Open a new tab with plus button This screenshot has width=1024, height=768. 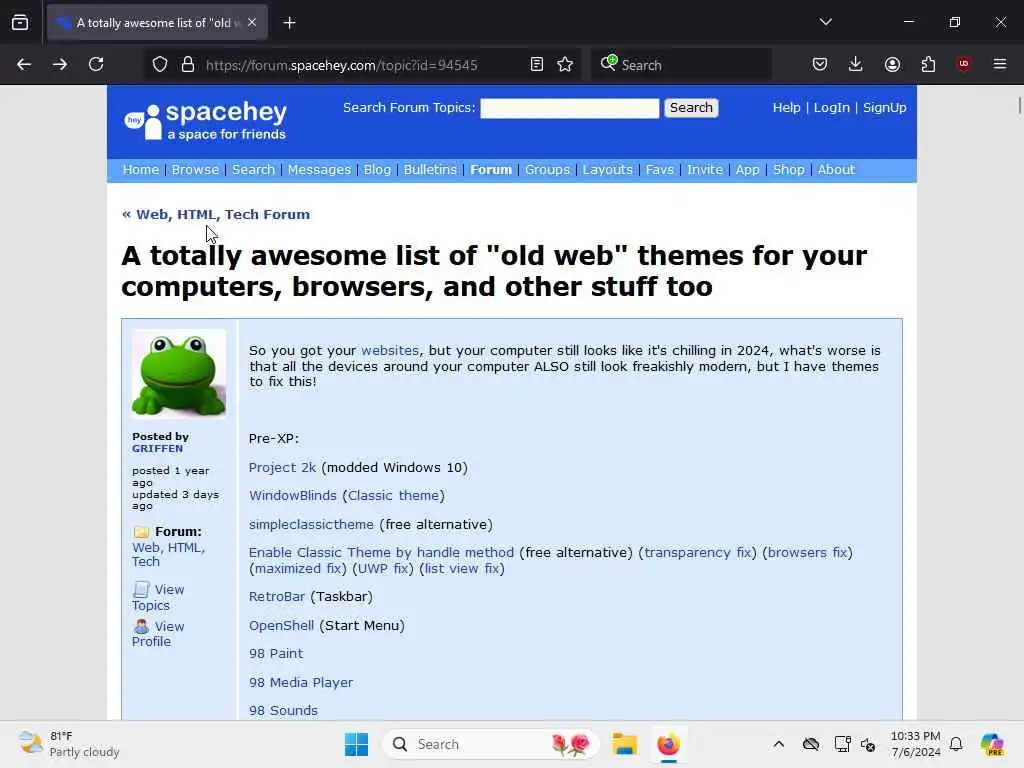(289, 23)
